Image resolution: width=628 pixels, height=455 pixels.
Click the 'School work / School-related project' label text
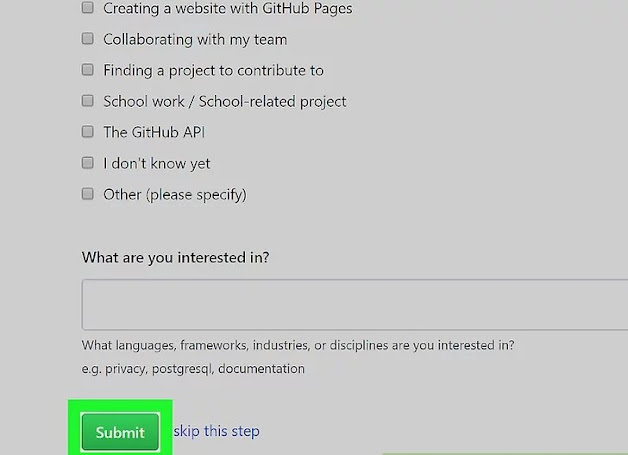click(225, 101)
